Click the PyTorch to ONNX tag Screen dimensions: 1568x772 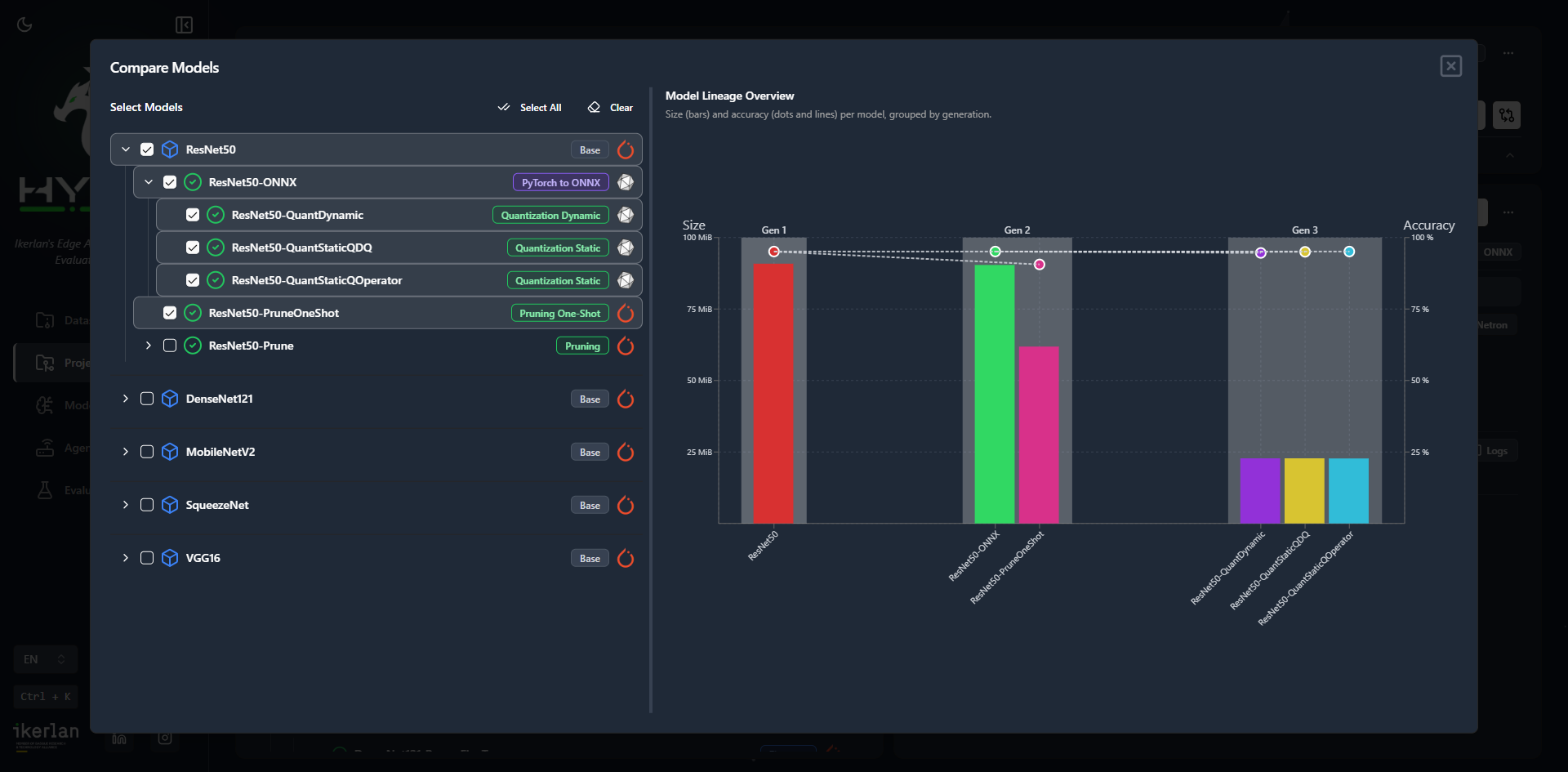coord(561,182)
